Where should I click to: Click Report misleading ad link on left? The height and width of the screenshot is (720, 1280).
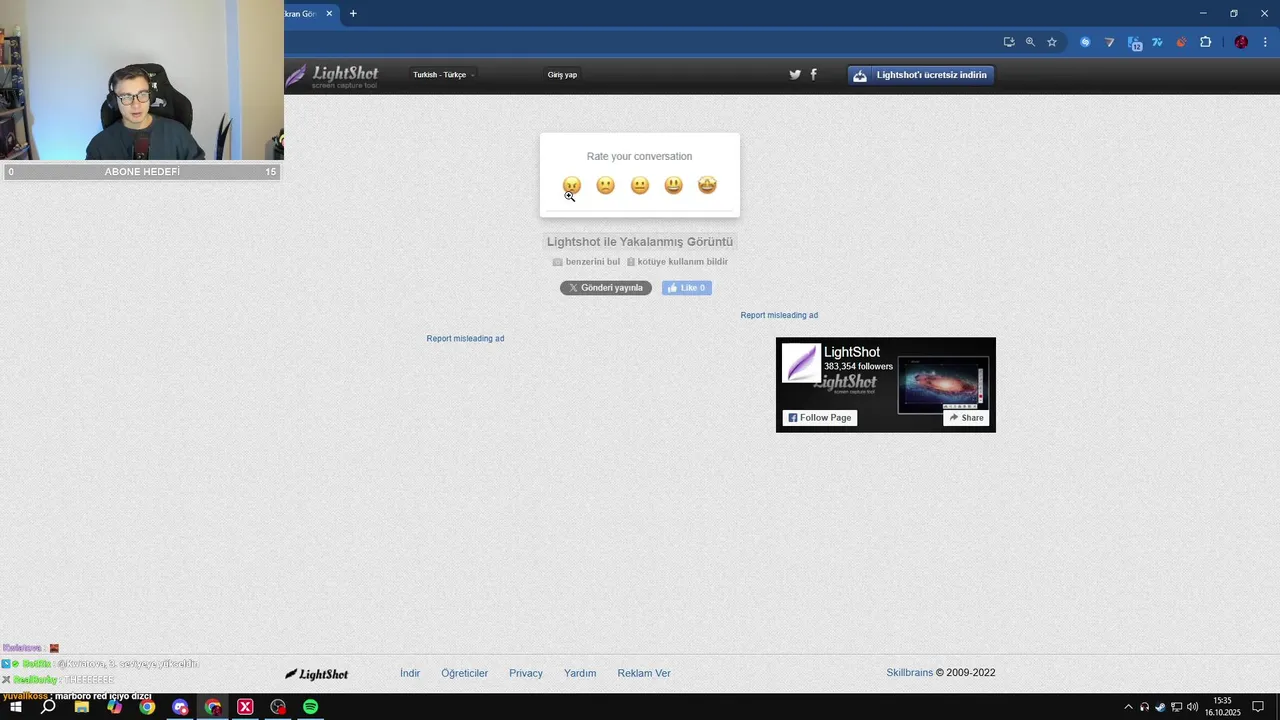click(465, 338)
